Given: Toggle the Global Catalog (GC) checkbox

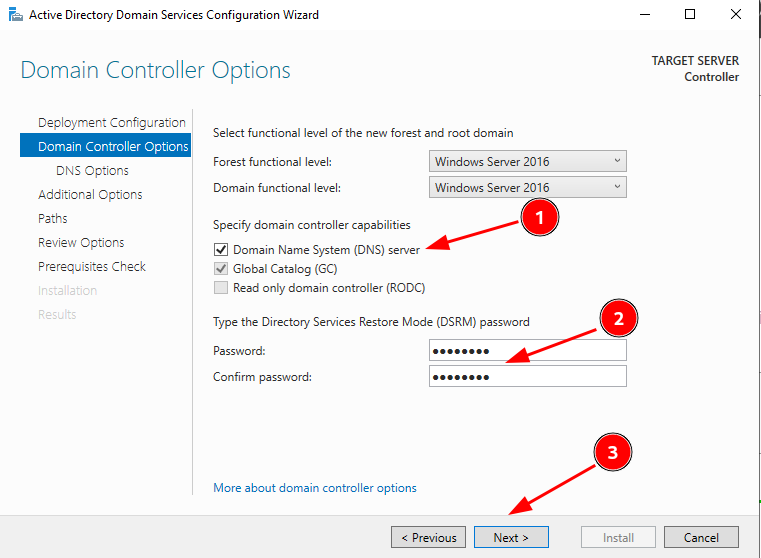Looking at the screenshot, I should coord(221,268).
